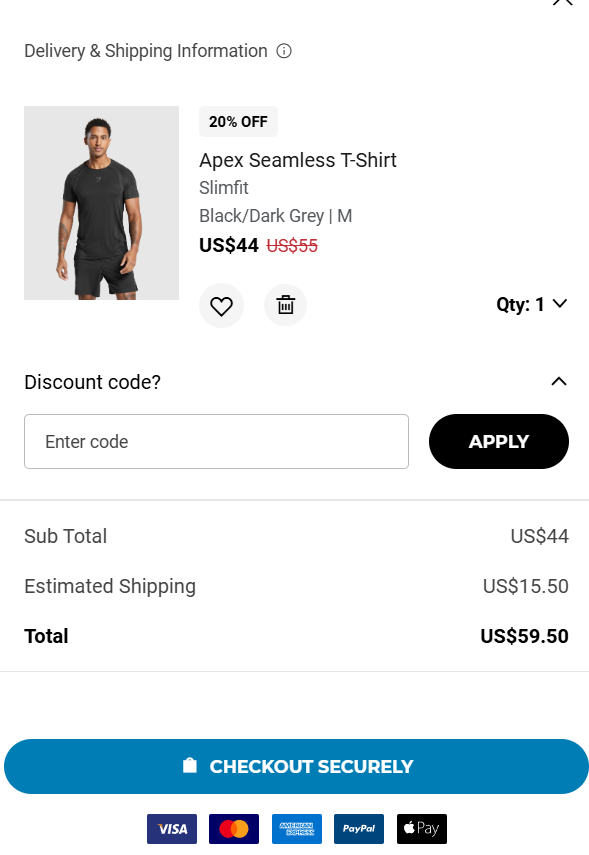589x855 pixels.
Task: Click the PayPal payment icon
Action: [x=359, y=829]
